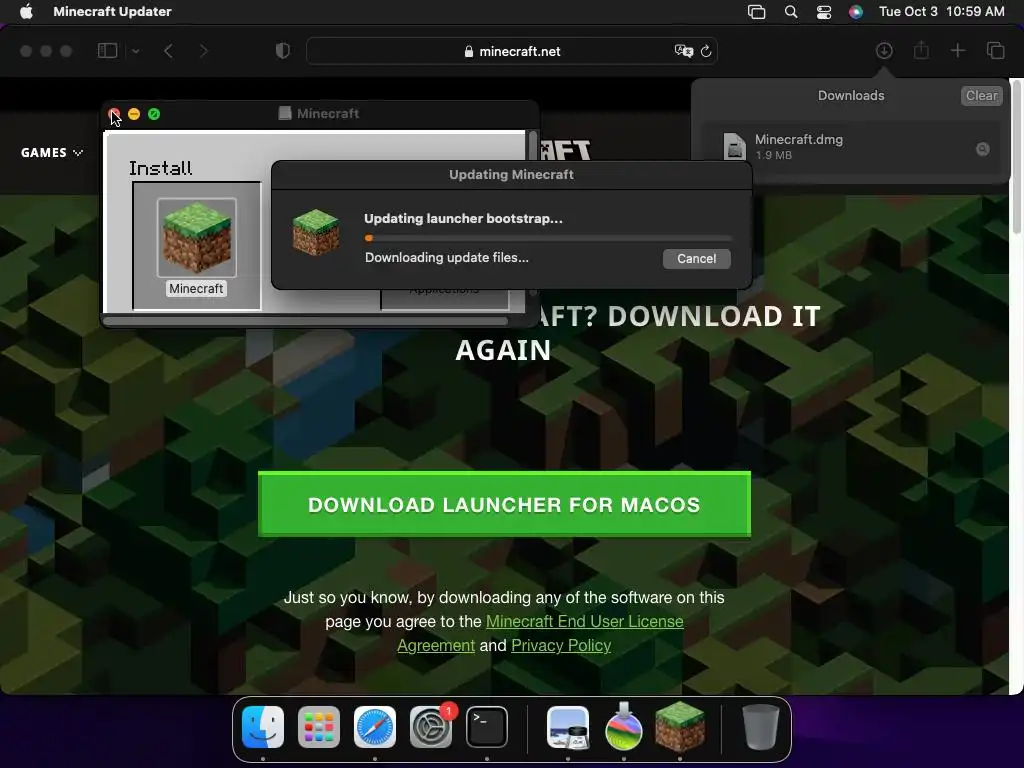The width and height of the screenshot is (1024, 768).
Task: Click the minecraft.net address bar
Action: tap(512, 51)
